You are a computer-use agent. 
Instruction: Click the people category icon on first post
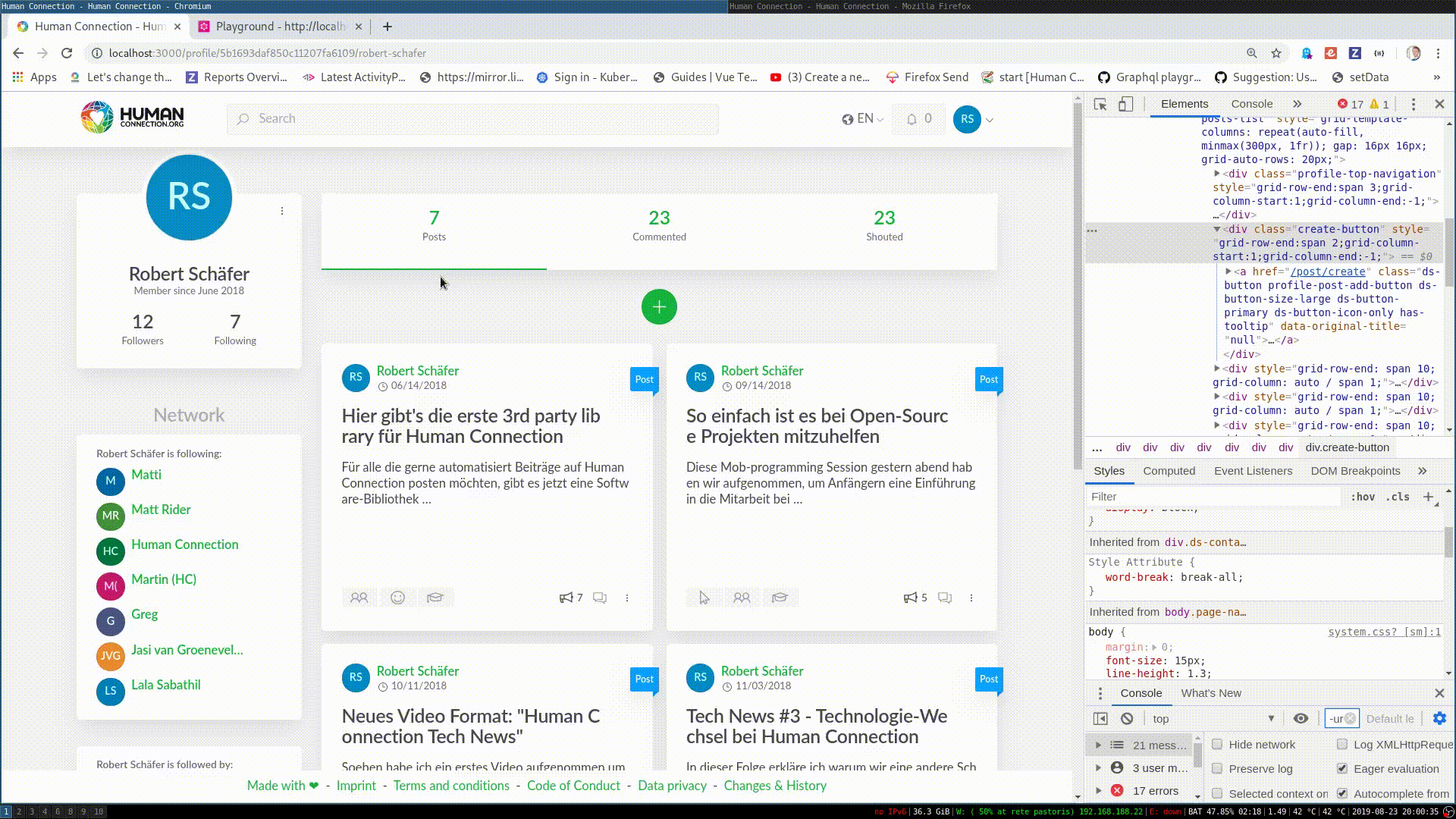pos(359,598)
